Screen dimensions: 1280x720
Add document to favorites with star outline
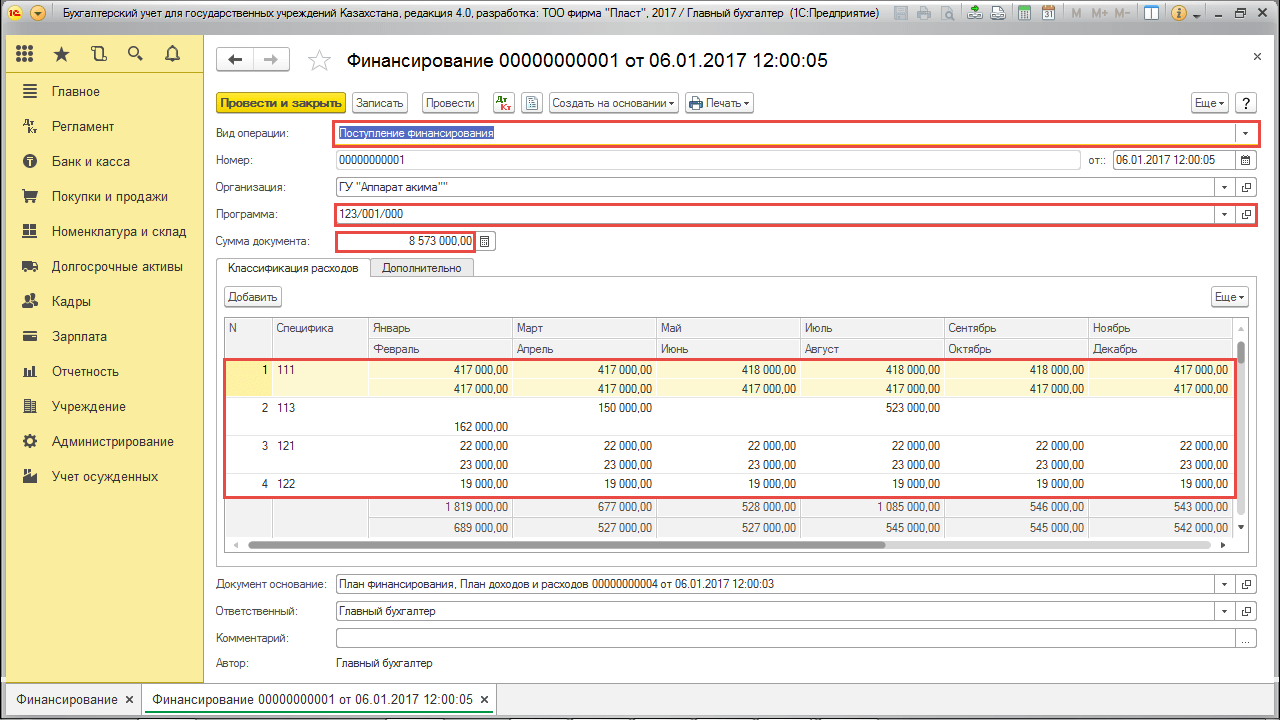coord(319,61)
